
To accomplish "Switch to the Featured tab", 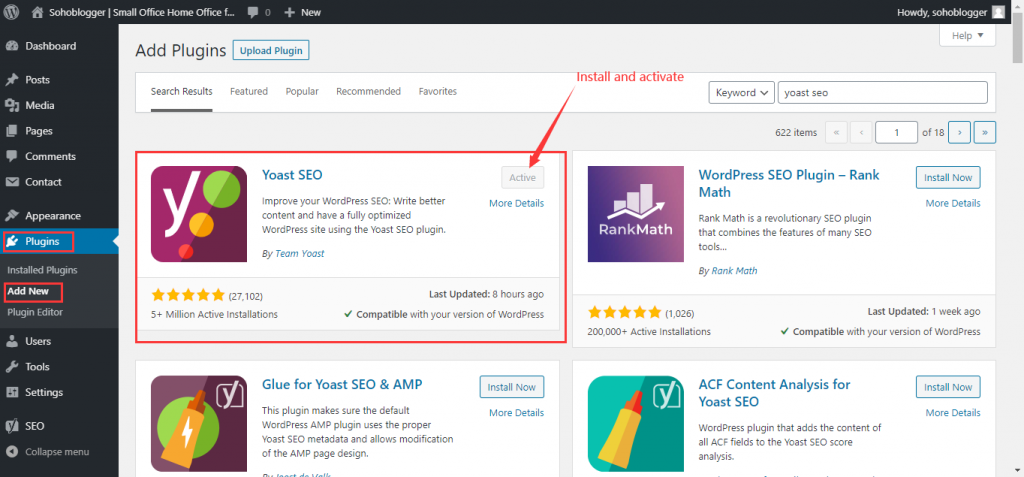I will click(249, 91).
